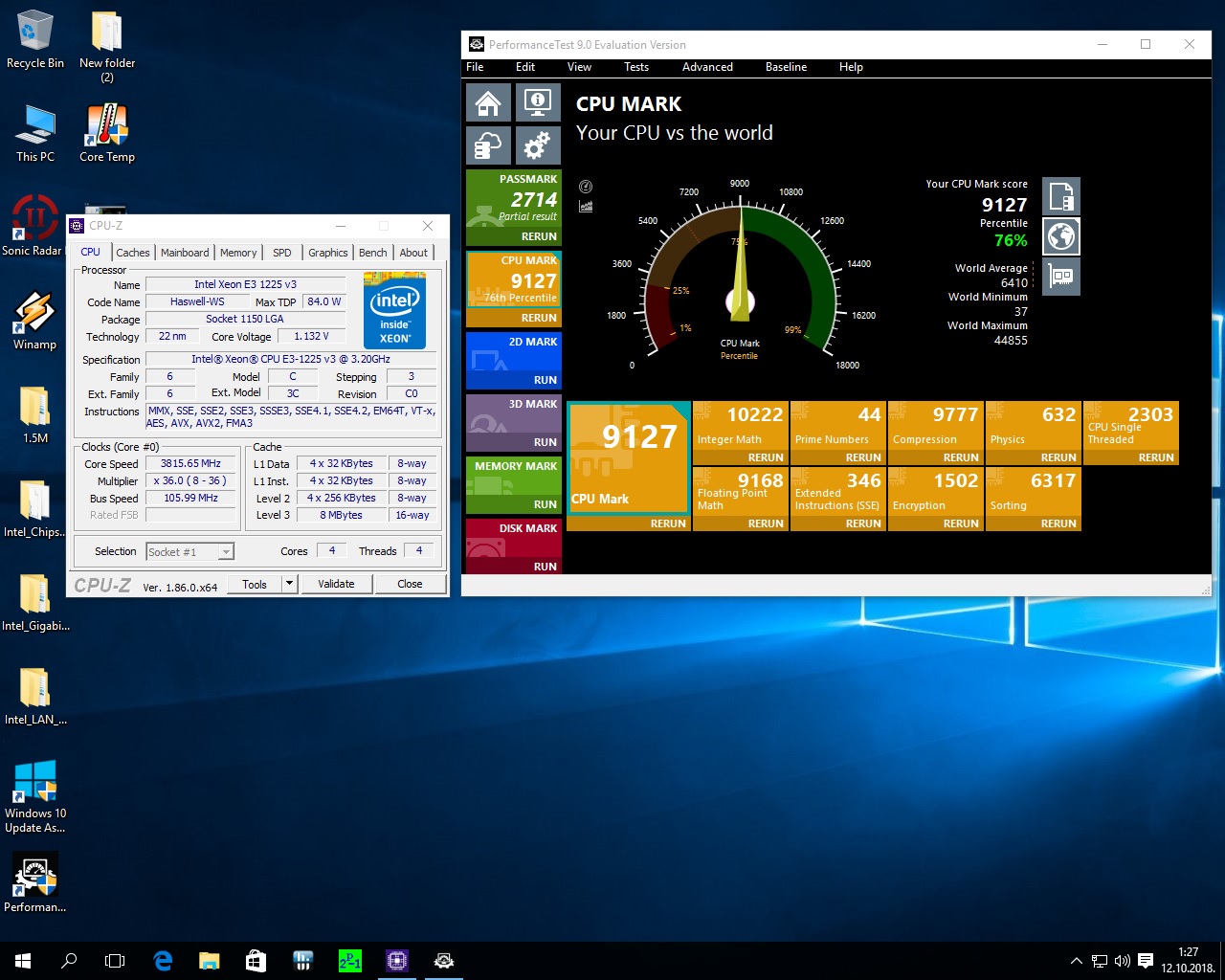
Task: Open the Intel_Gigabi folder on desktop
Action: pos(35,601)
